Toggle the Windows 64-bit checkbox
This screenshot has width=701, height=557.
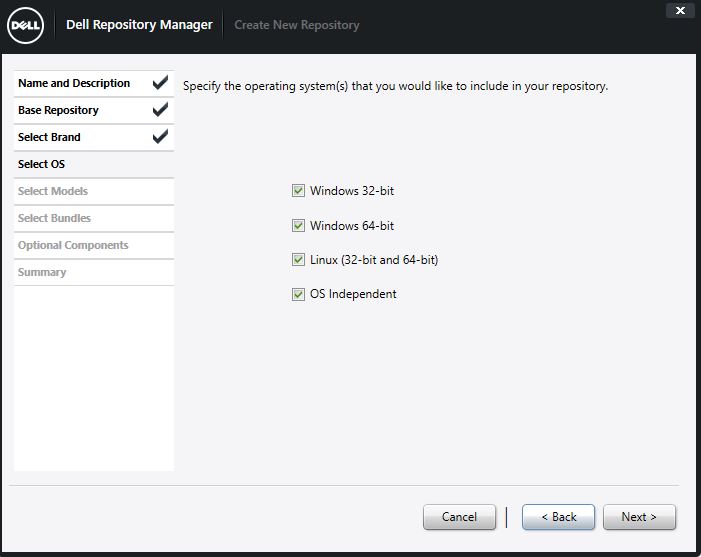[x=298, y=225]
